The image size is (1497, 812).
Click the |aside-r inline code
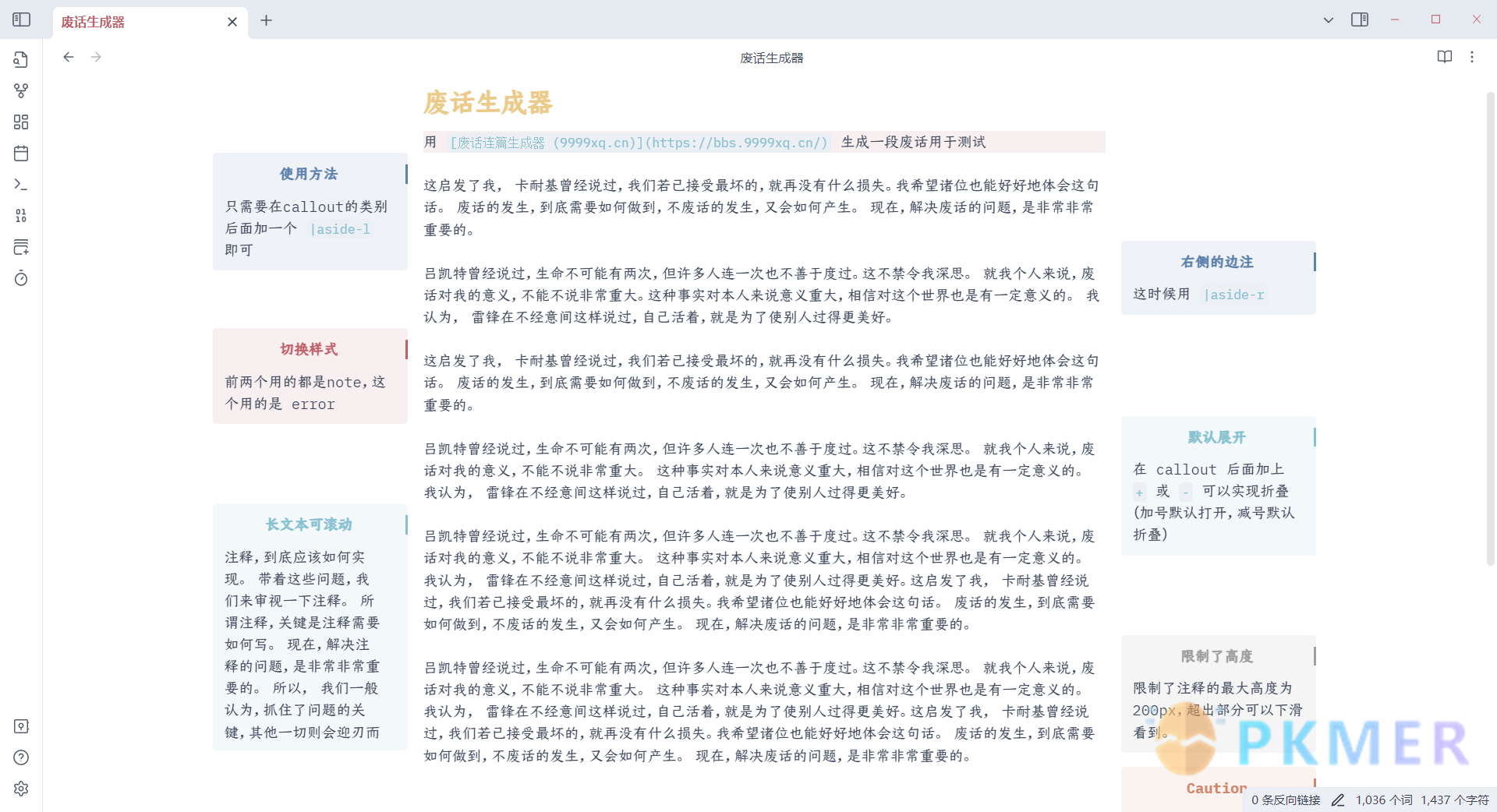pos(1234,295)
